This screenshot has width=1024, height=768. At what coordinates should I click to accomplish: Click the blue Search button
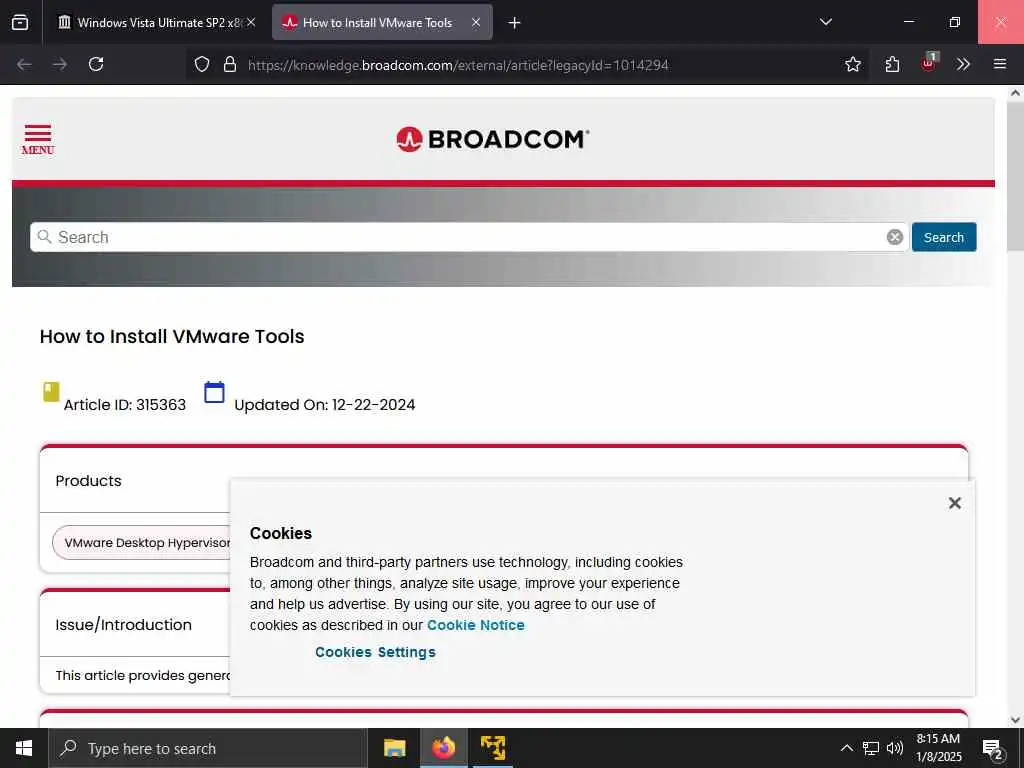click(944, 237)
